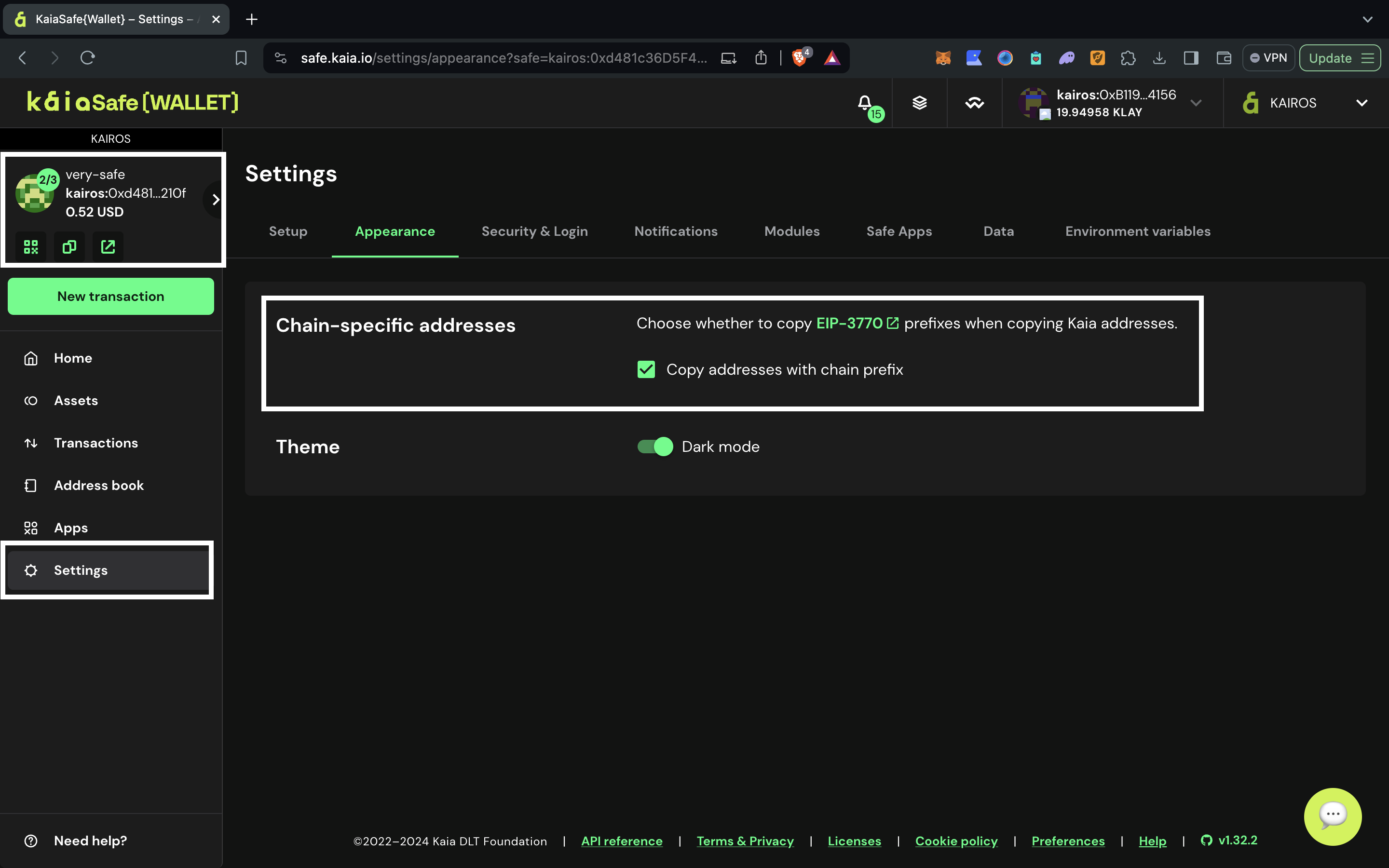Uncheck Copy addresses with chain prefix
This screenshot has height=868, width=1389.
pyautogui.click(x=646, y=369)
